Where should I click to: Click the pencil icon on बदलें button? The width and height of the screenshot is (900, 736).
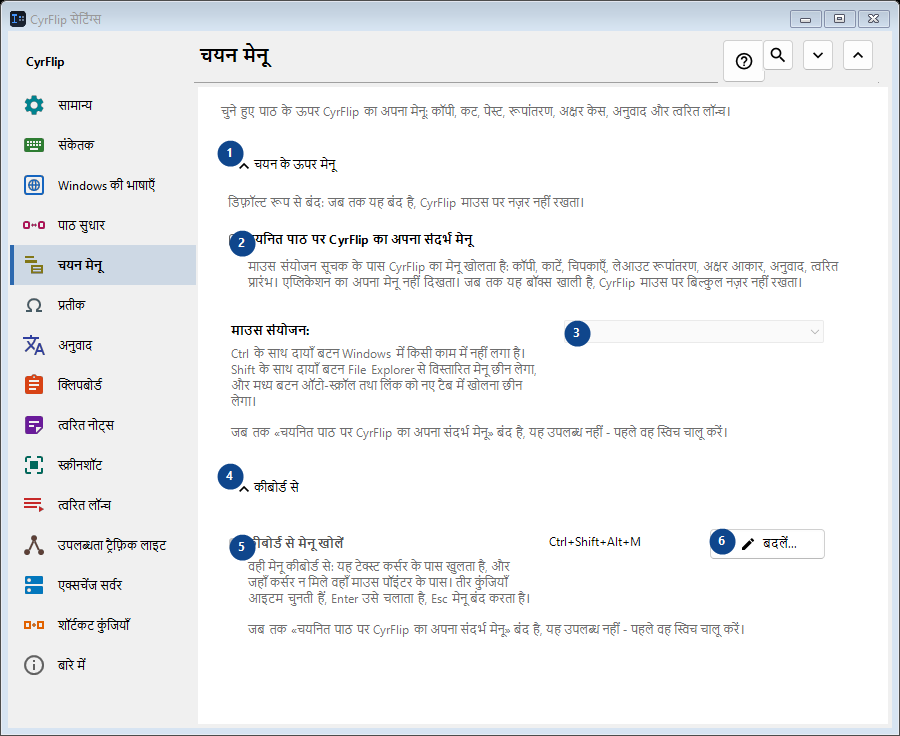click(x=747, y=544)
